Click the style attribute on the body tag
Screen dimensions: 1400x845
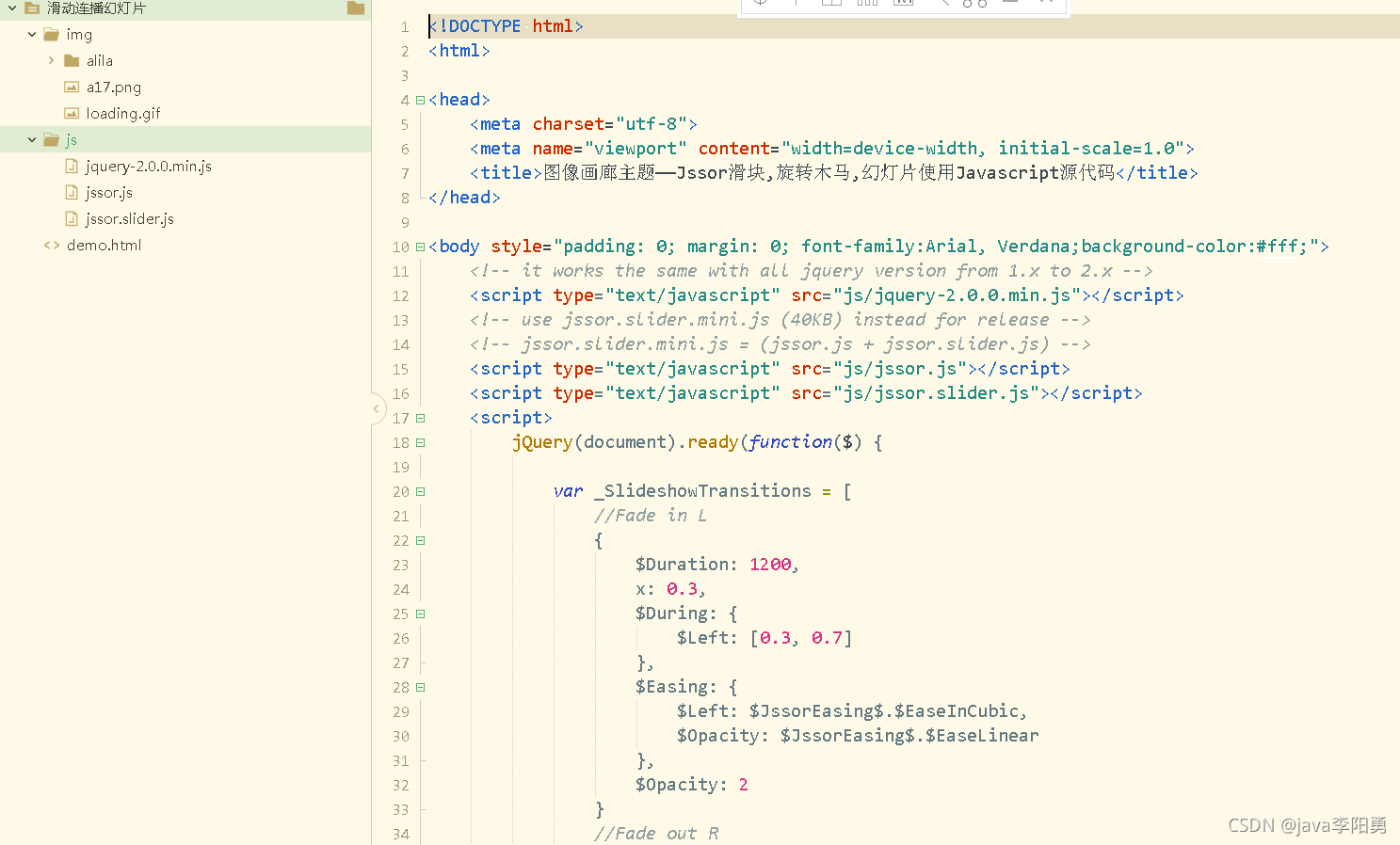516,247
